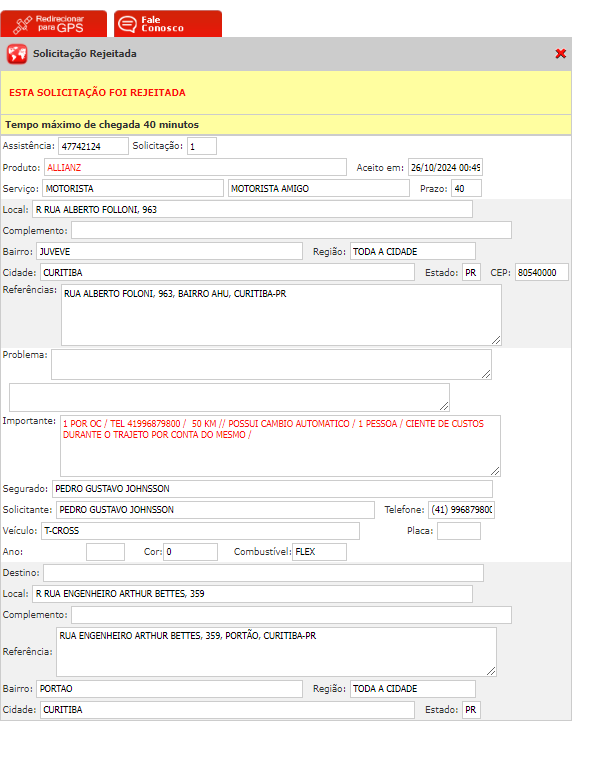603x761 pixels.
Task: Click the origin Cidade field CURITIBA
Action: tap(227, 272)
